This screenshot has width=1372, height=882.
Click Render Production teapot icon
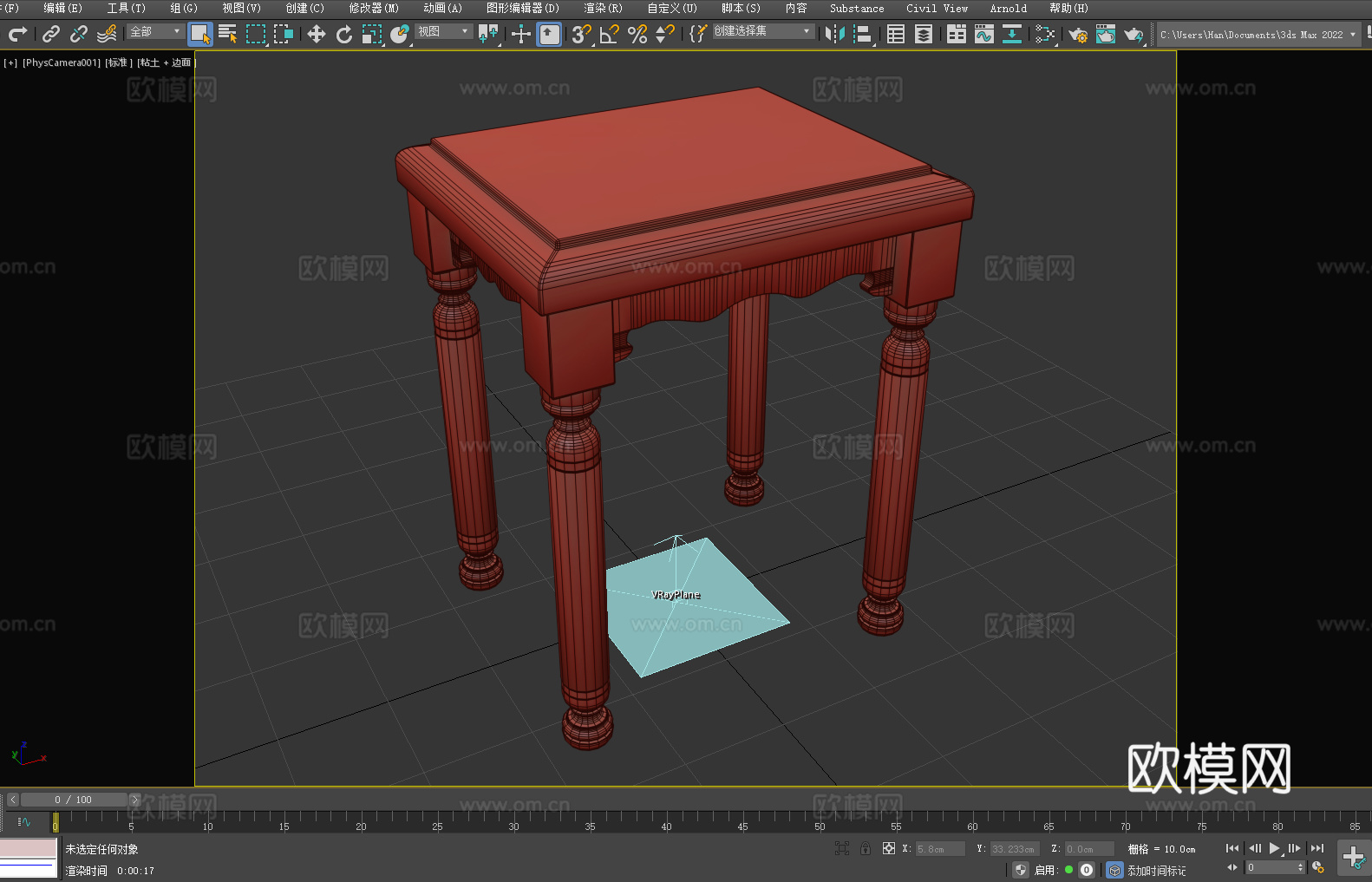point(1134,34)
